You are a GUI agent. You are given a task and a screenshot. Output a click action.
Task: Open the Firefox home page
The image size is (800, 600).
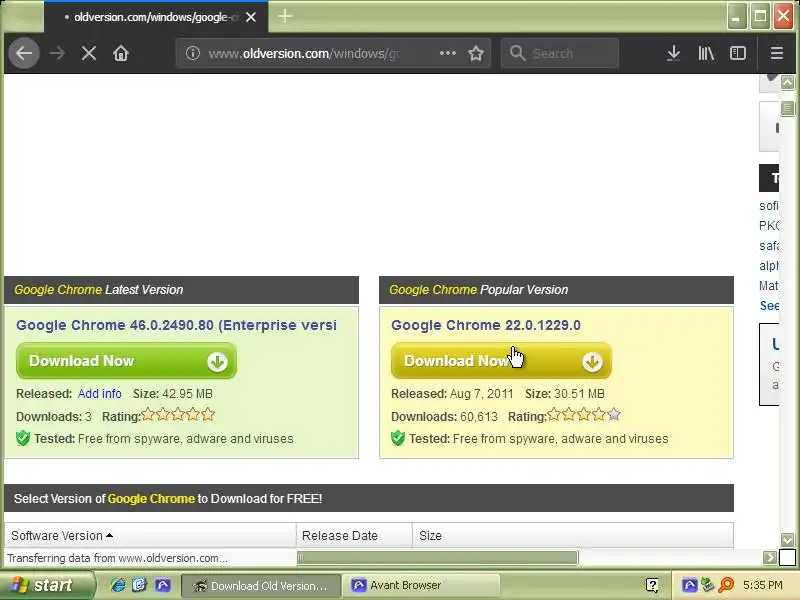(x=121, y=53)
